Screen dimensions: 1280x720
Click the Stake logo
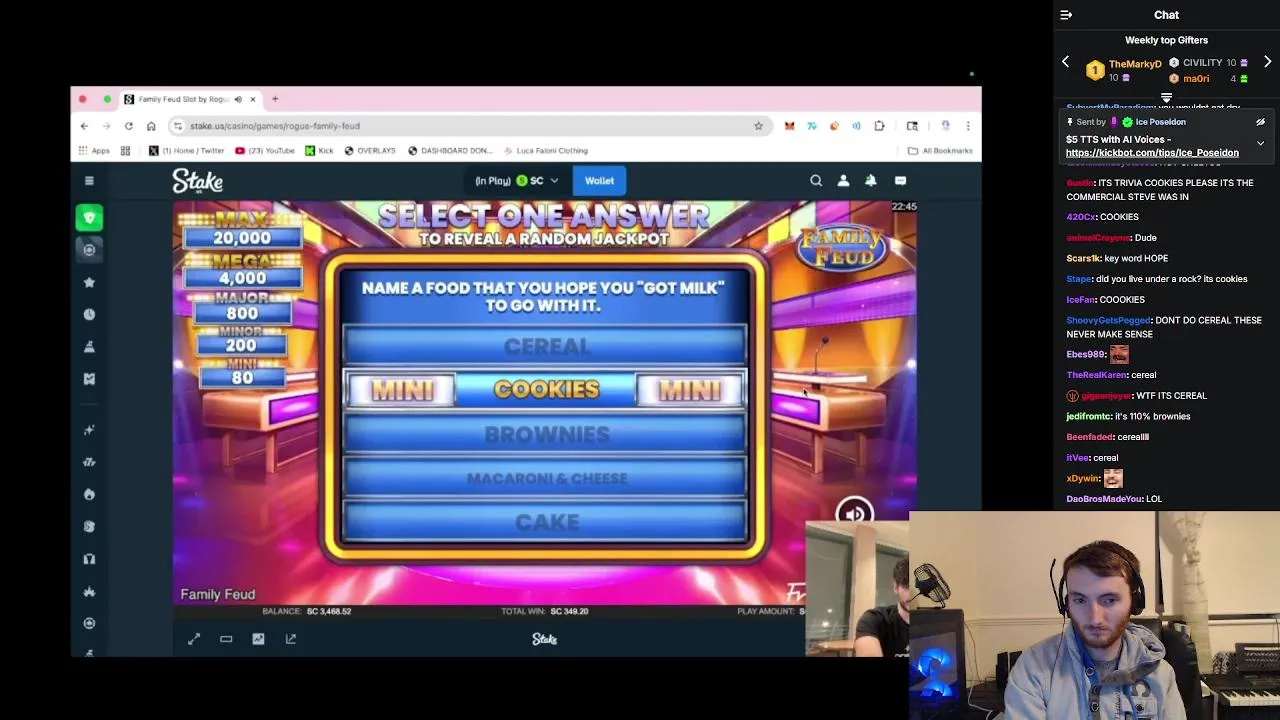pos(197,181)
